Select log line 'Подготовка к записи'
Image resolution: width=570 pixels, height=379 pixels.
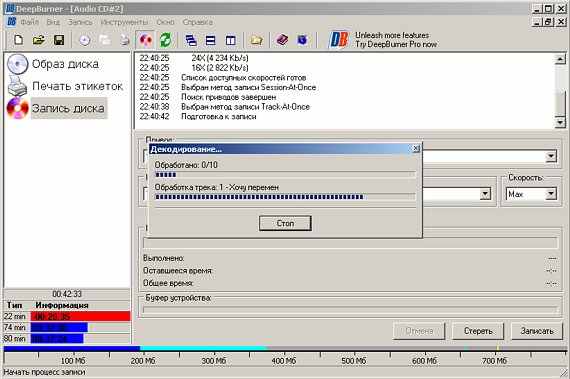[218, 117]
